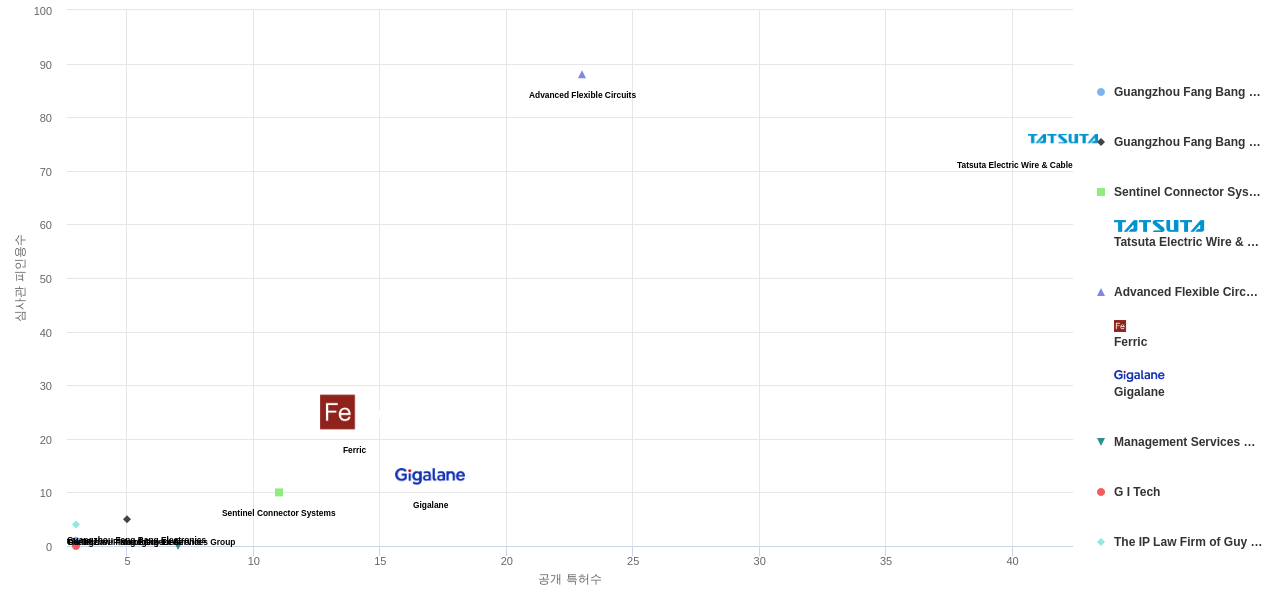Click the green square legend marker for Sentinel
This screenshot has width=1280, height=600.
pos(1101,192)
